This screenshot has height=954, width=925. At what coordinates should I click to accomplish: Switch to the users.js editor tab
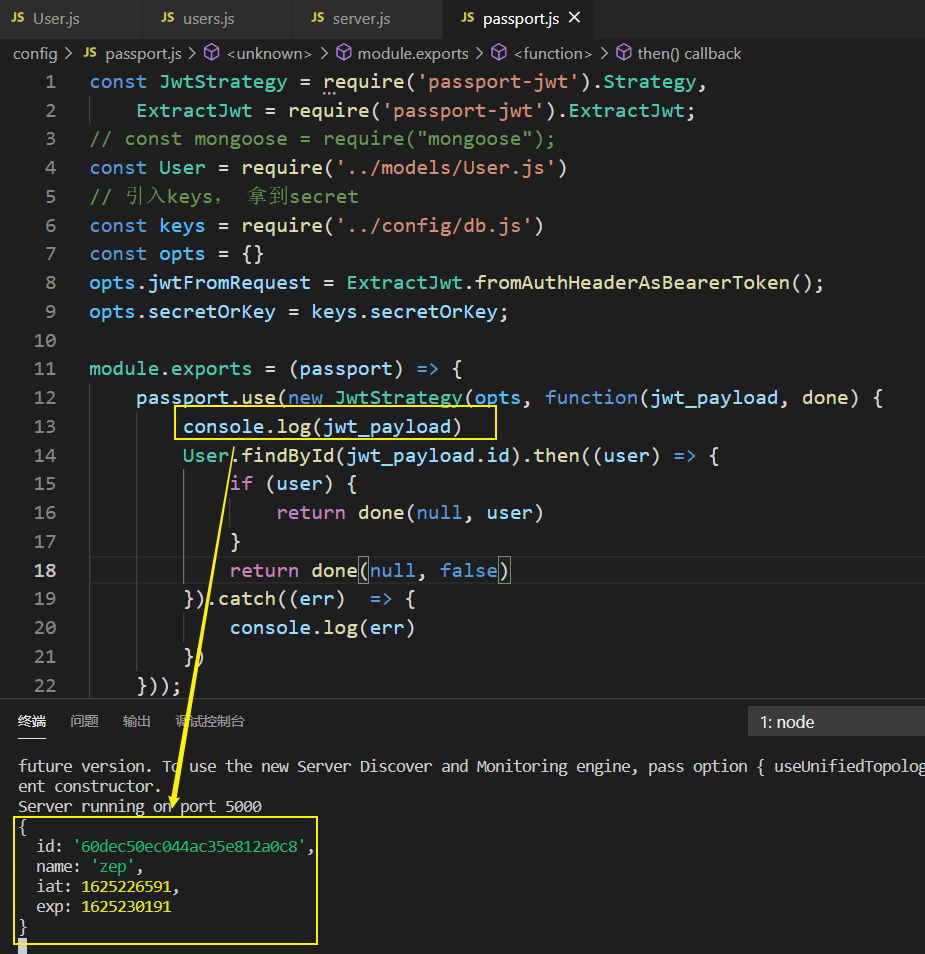pos(217,19)
